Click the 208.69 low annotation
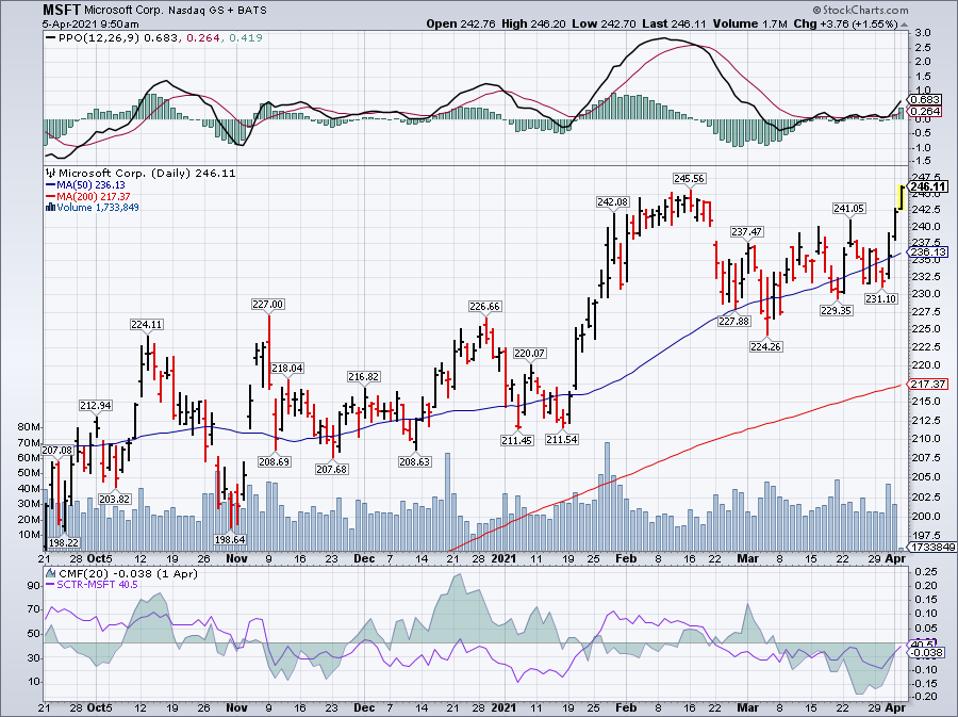Screen dimensions: 958x717 click(x=274, y=462)
